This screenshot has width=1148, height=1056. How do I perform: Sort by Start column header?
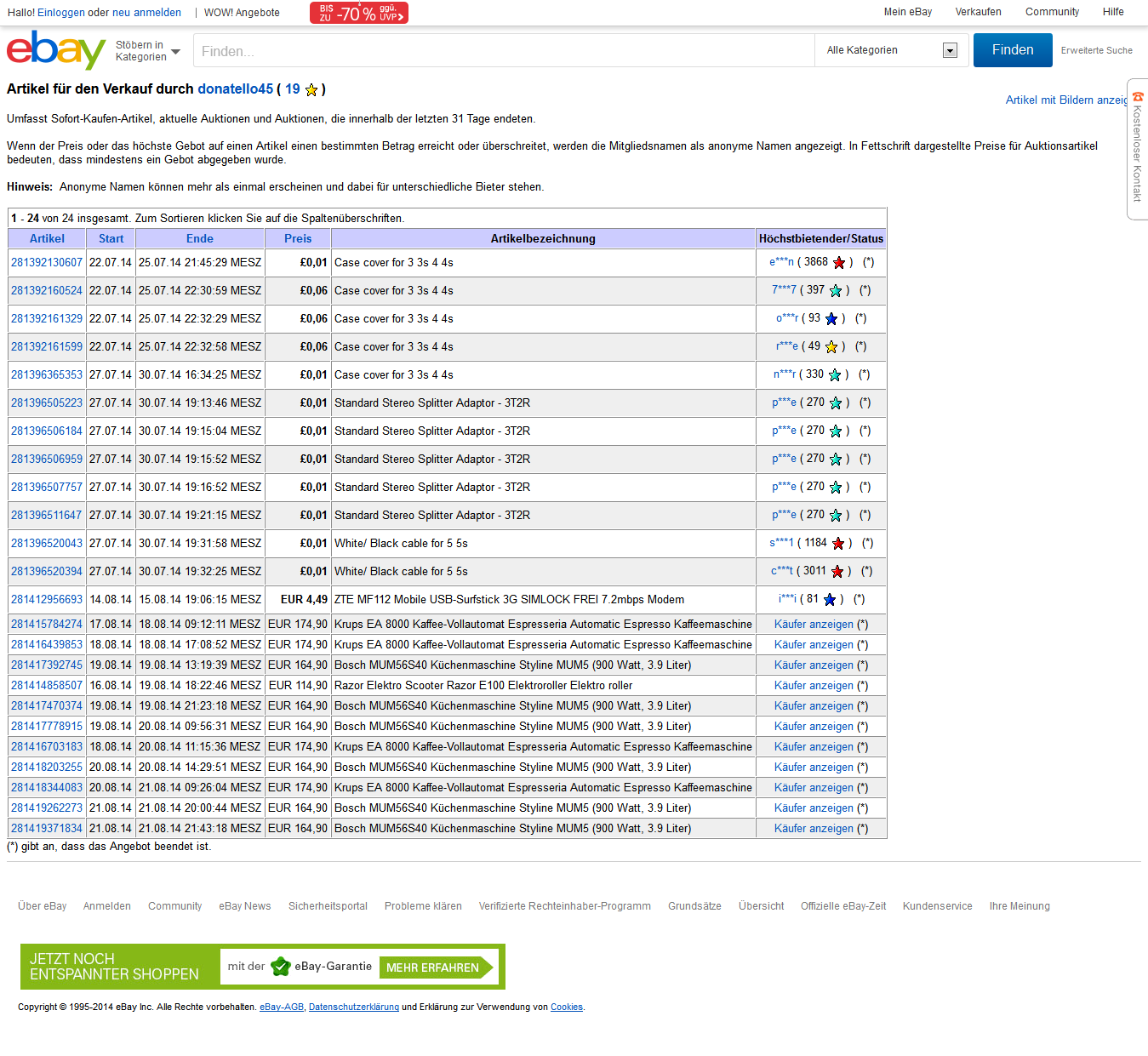[x=111, y=239]
